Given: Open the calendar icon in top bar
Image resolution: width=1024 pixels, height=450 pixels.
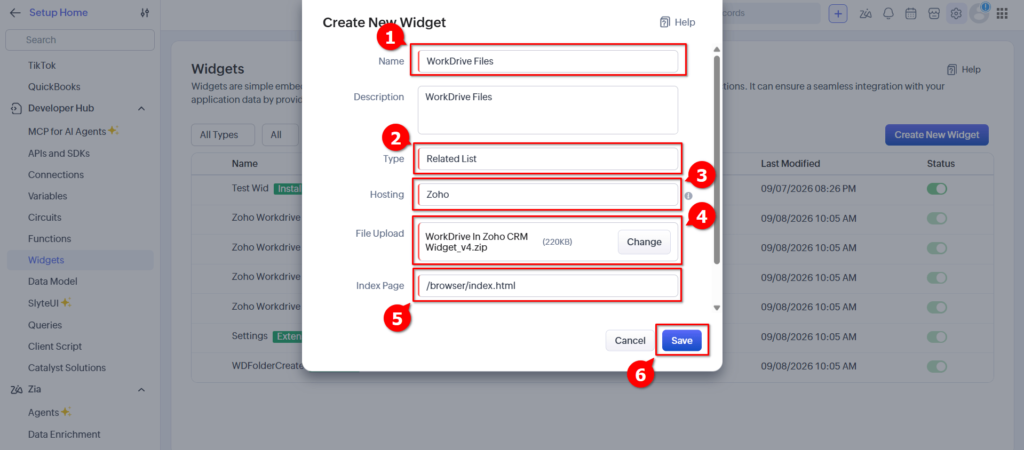Looking at the screenshot, I should (x=911, y=13).
